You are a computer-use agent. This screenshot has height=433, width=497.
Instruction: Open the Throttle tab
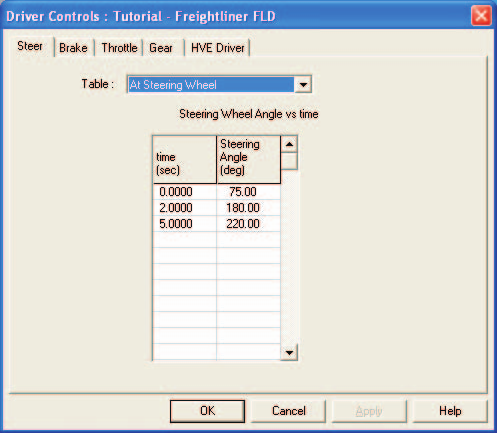tap(119, 48)
